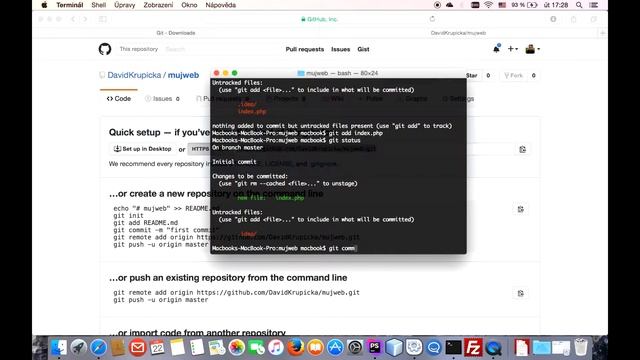Open Safari share button
Image resolution: width=640 pixels, height=360 pixels.
click(x=573, y=19)
